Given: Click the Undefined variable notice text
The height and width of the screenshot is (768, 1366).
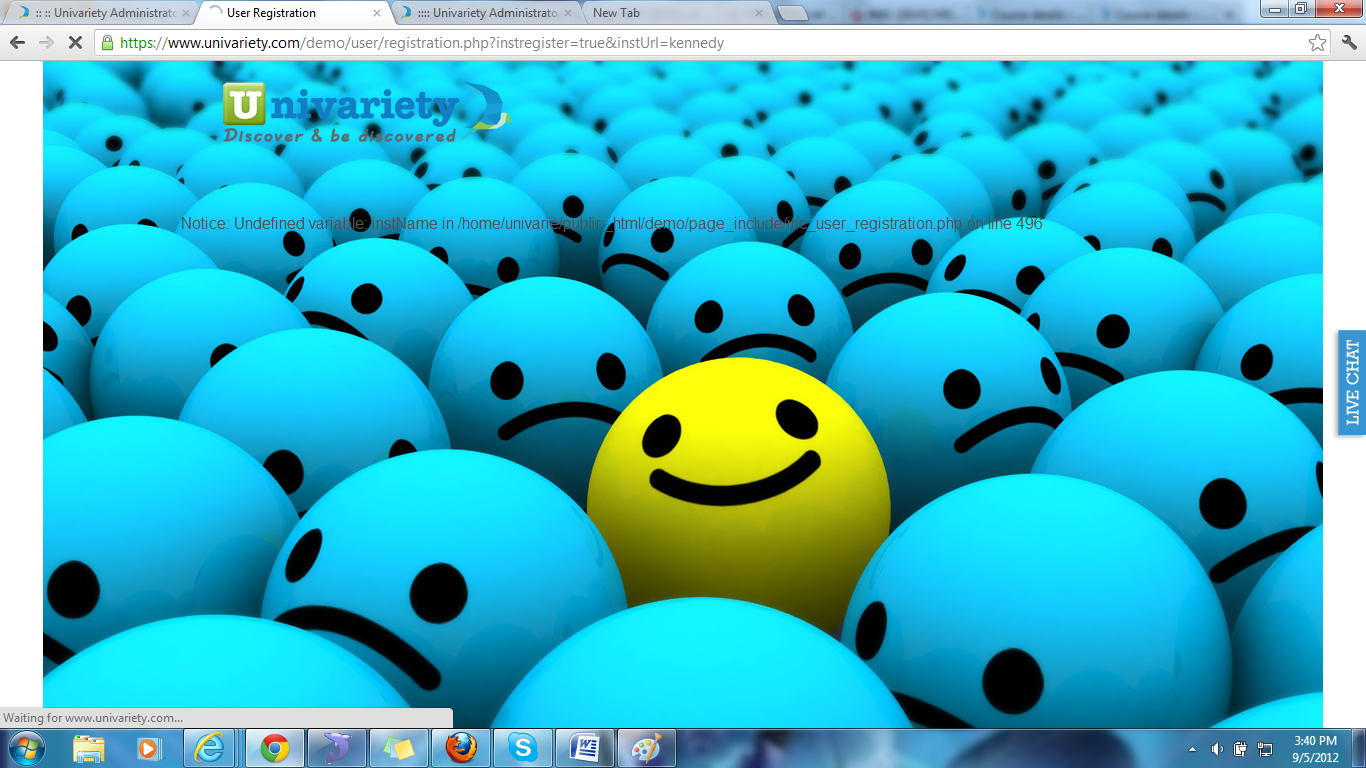Looking at the screenshot, I should coord(611,224).
